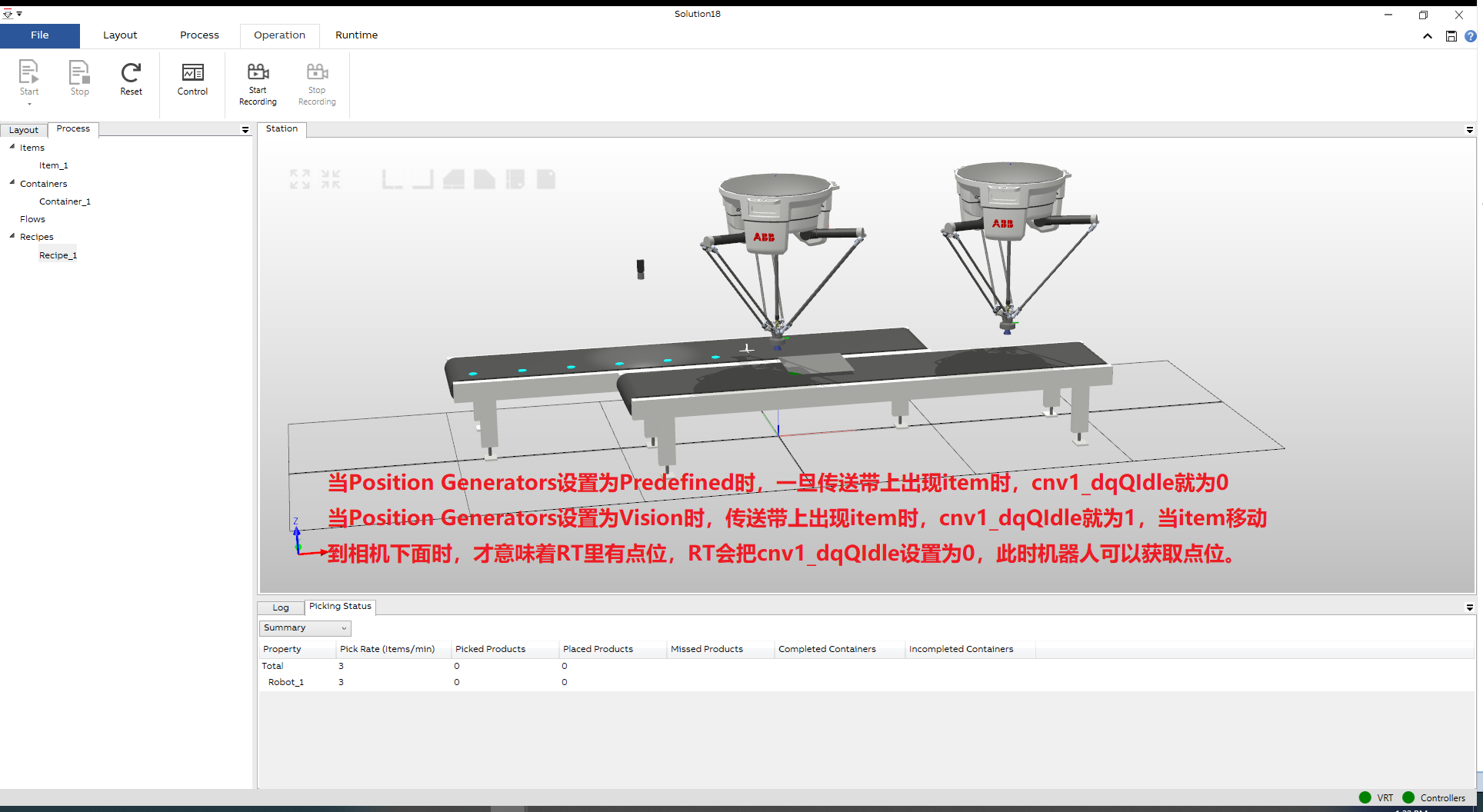Click the right-corner L-shaped view icon
Screen dimensions: 1483x812
pyautogui.click(x=423, y=179)
